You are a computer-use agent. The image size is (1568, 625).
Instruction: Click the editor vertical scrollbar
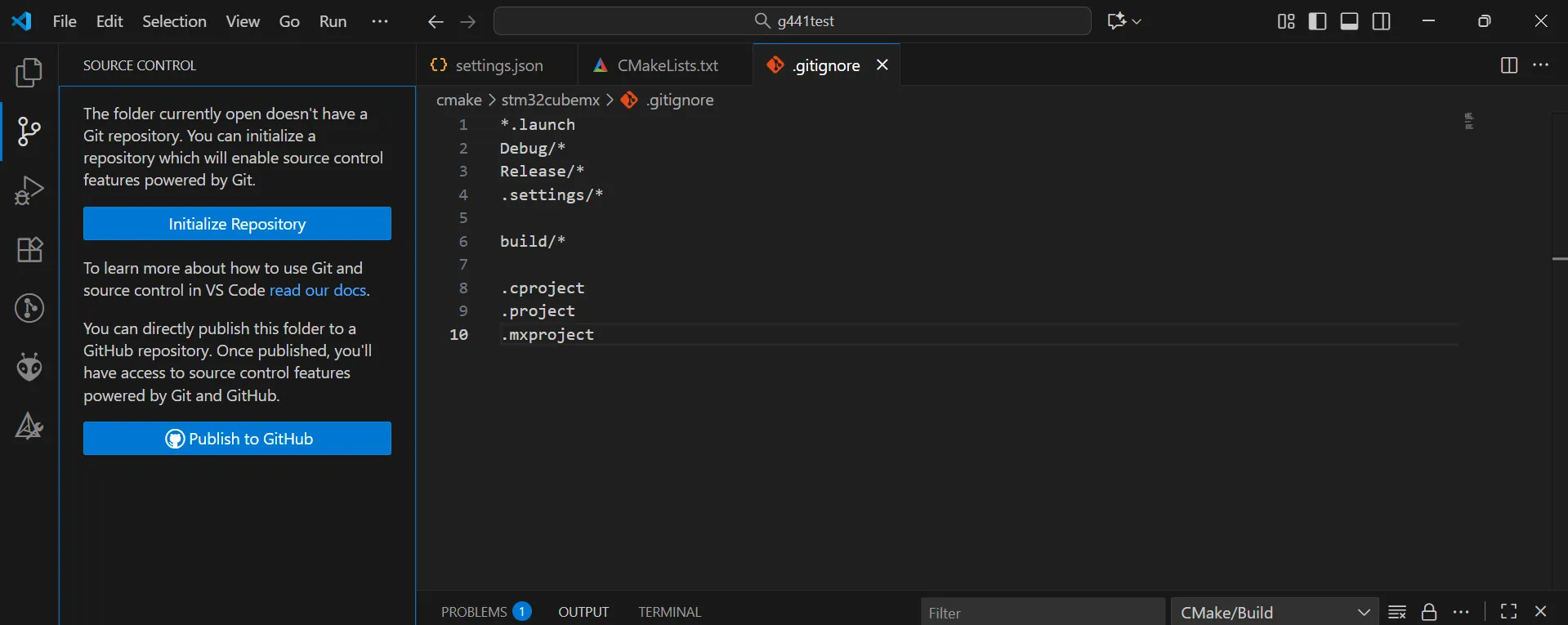tap(1560, 351)
